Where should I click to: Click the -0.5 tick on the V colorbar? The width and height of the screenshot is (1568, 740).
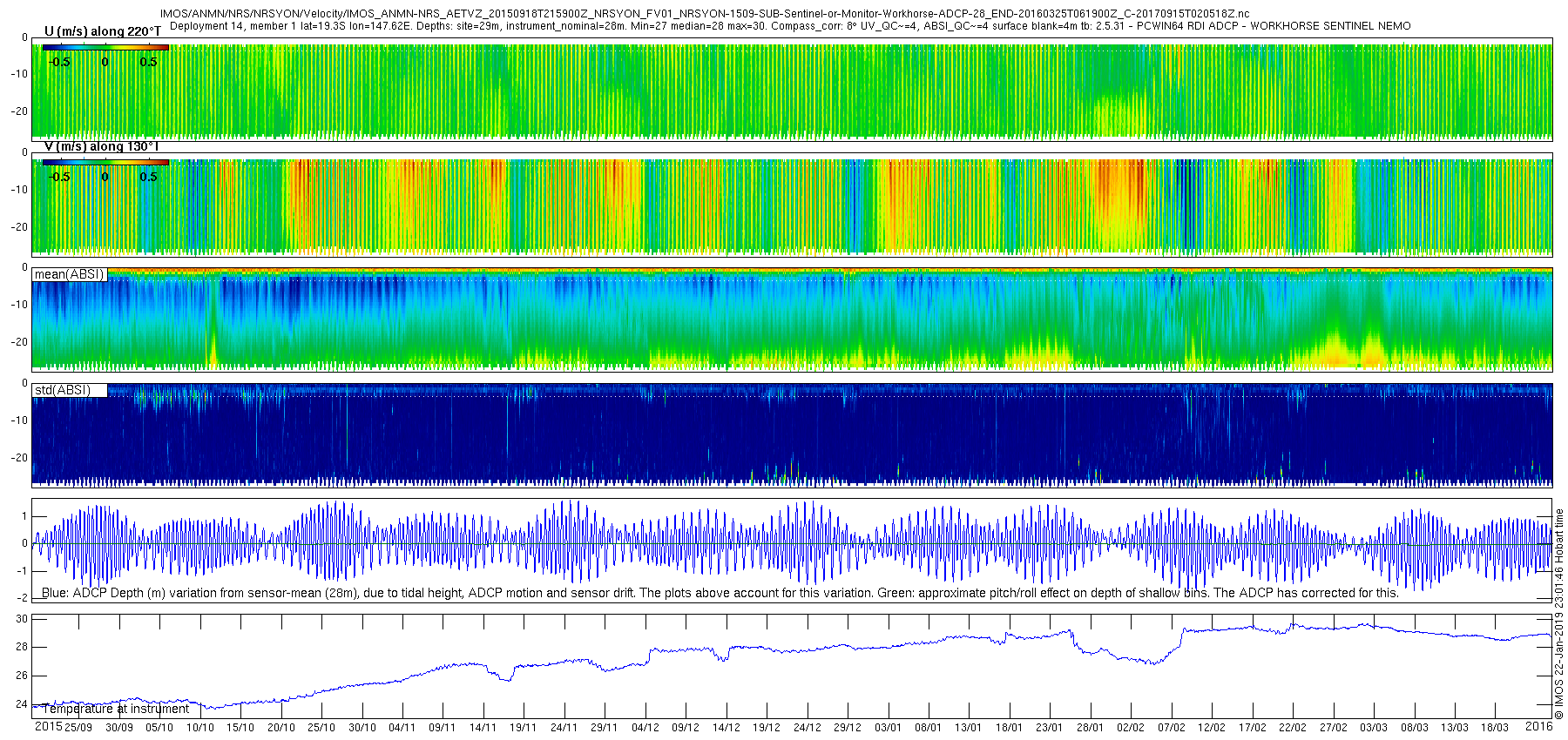click(x=58, y=177)
